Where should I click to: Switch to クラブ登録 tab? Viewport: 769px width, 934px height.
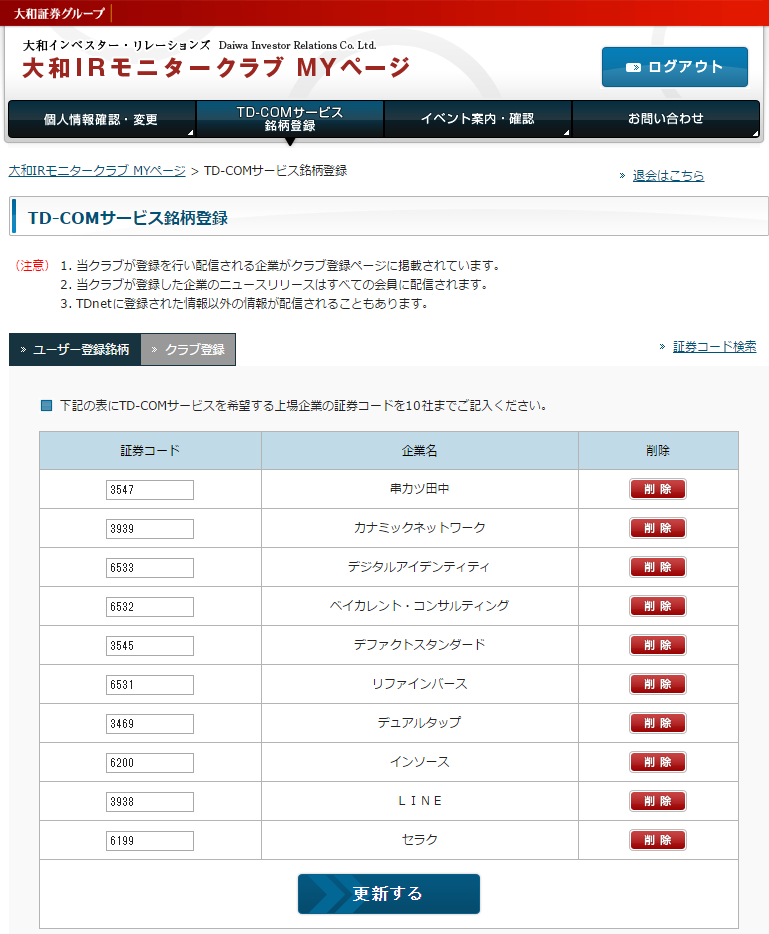(188, 350)
